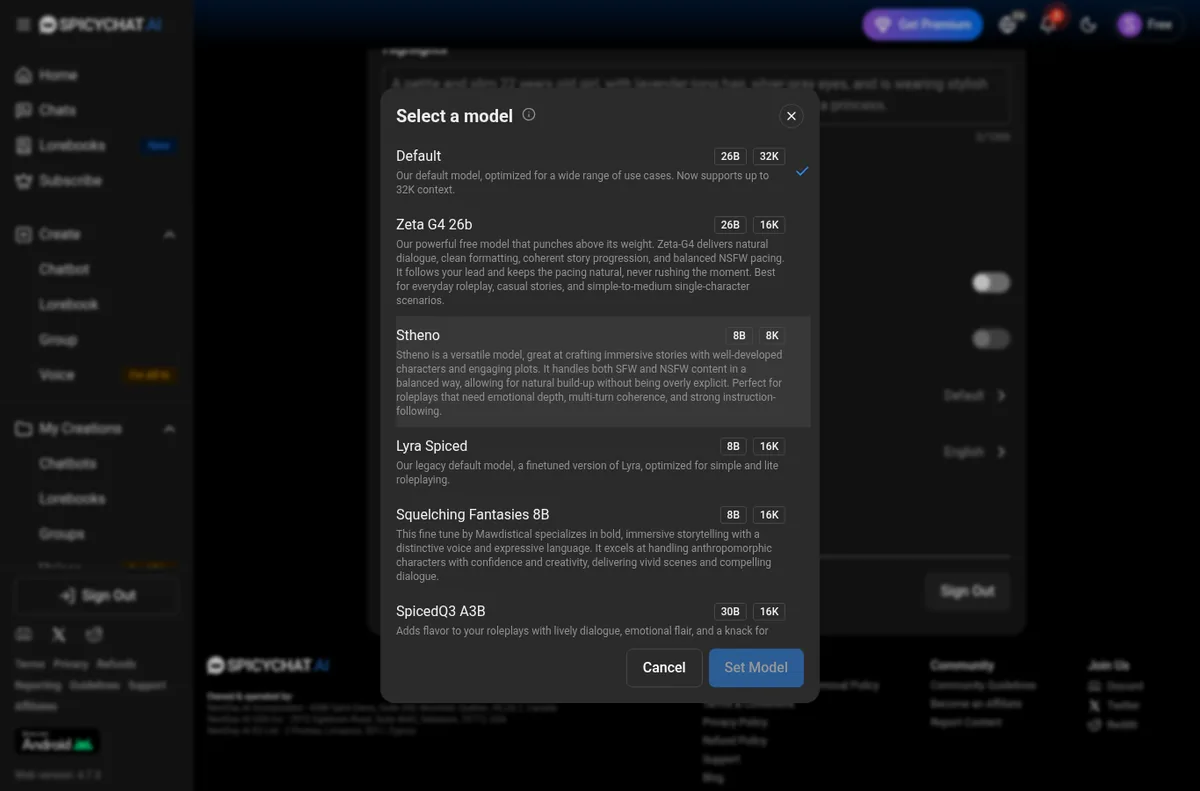
Task: Flip the toggle directly above the Default setting row
Action: (991, 339)
